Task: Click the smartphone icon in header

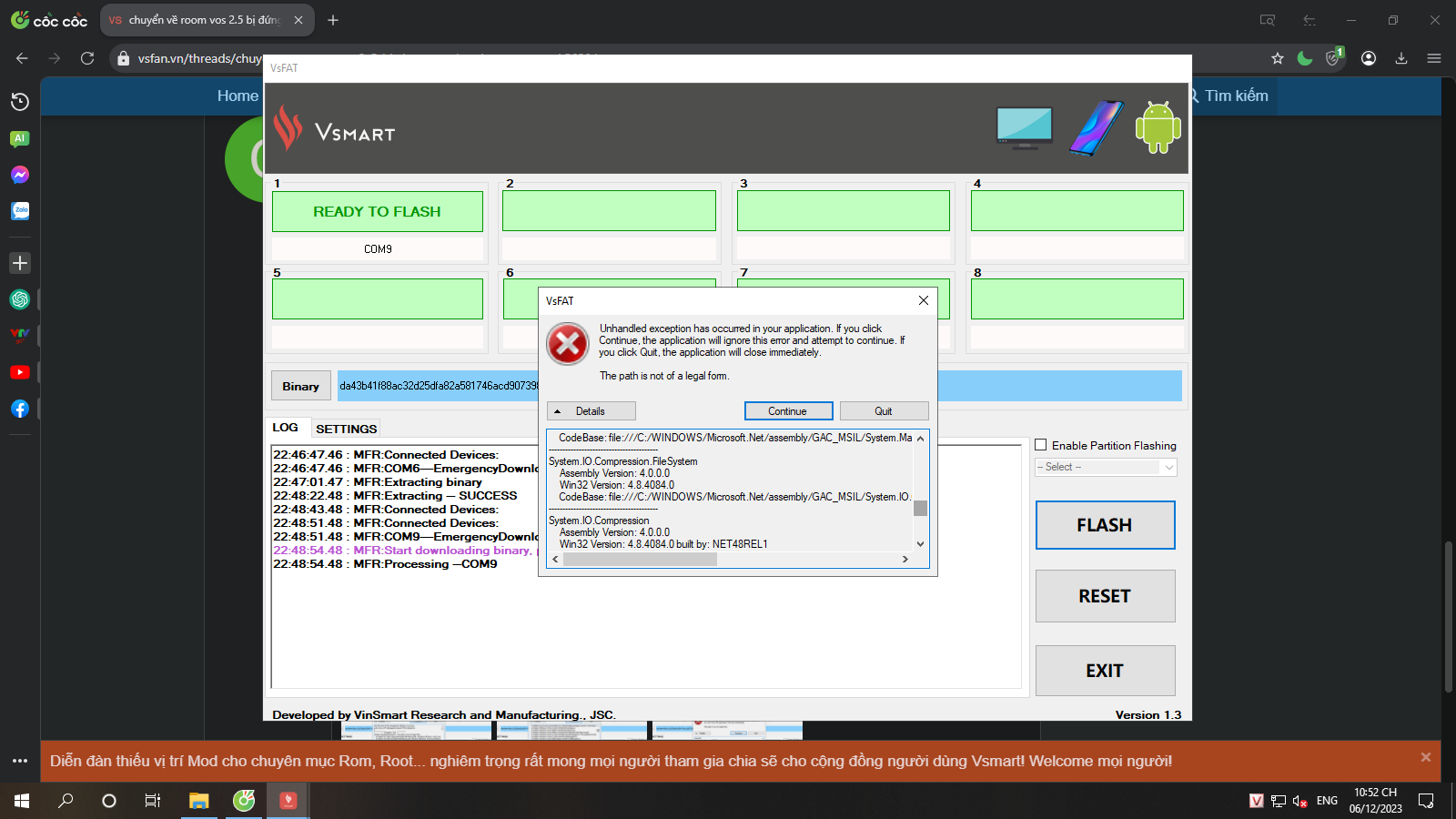Action: (x=1096, y=128)
